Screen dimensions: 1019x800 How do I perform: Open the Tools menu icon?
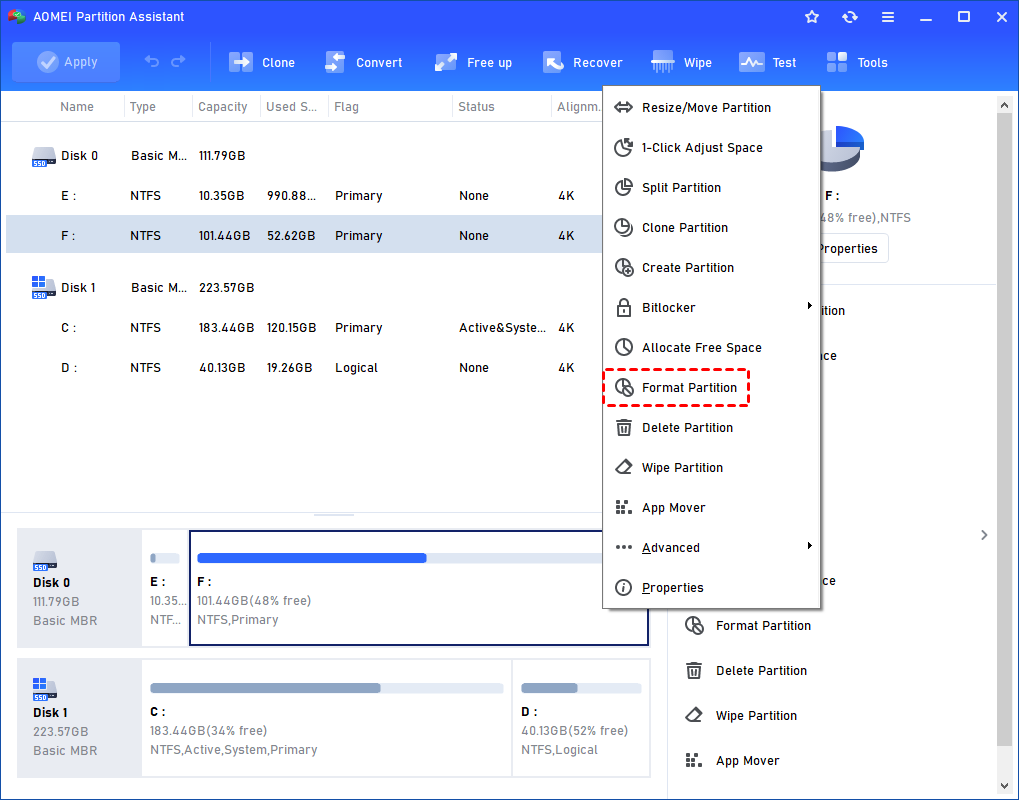[837, 62]
